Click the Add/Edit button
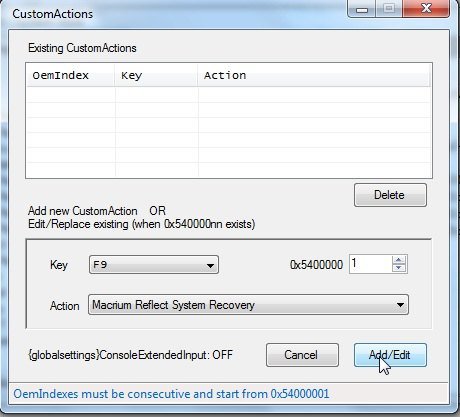 click(390, 355)
